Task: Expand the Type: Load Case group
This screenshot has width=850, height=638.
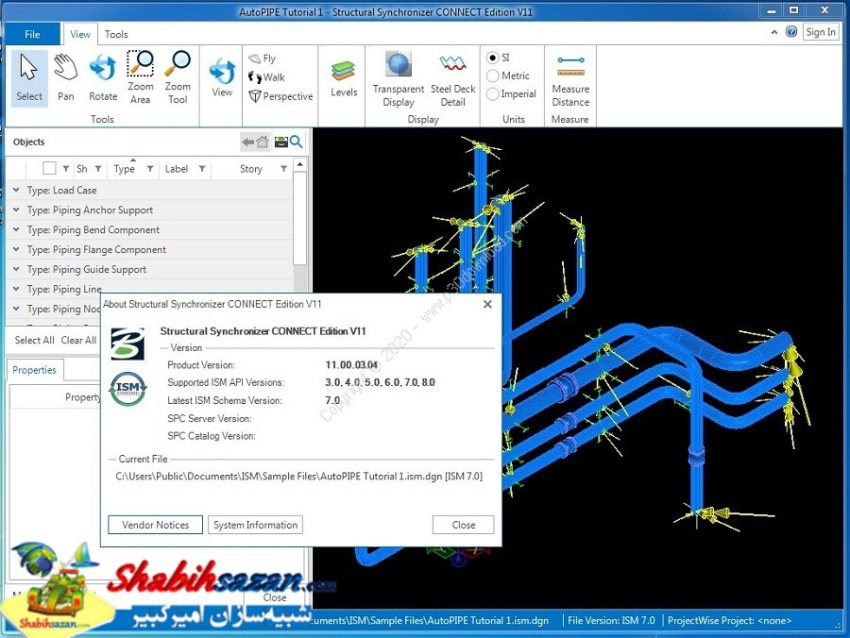Action: (16, 190)
